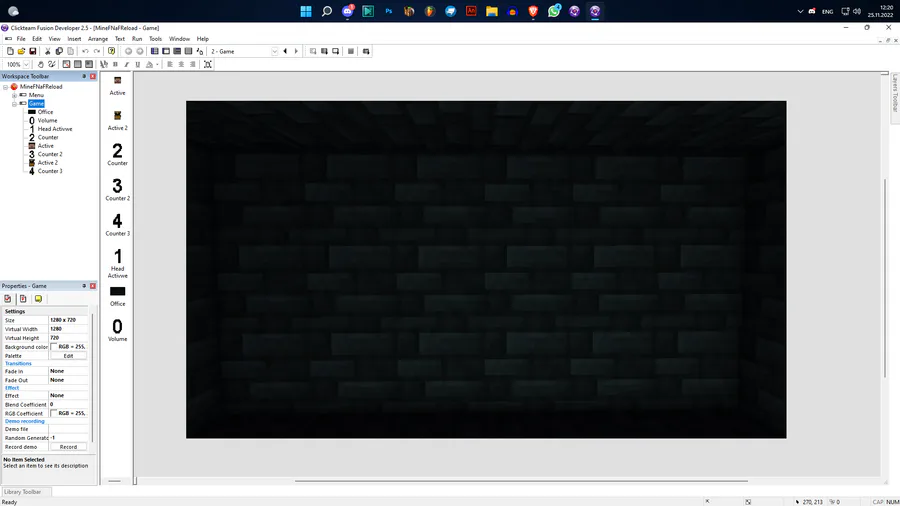900x506 pixels.
Task: Click the RGB Coefficient color swatch
Action: 54,413
